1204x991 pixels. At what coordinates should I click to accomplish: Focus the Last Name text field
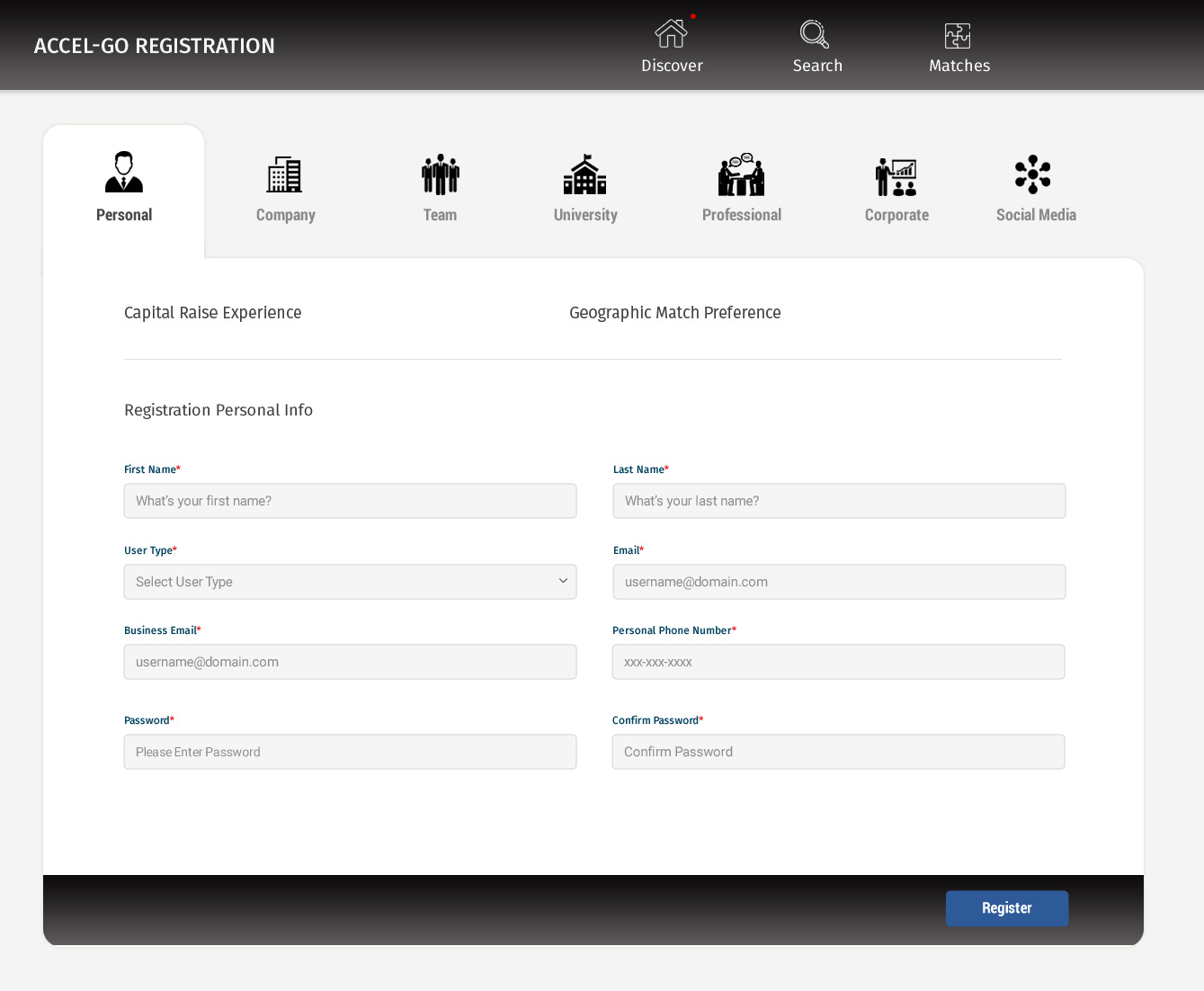(839, 501)
